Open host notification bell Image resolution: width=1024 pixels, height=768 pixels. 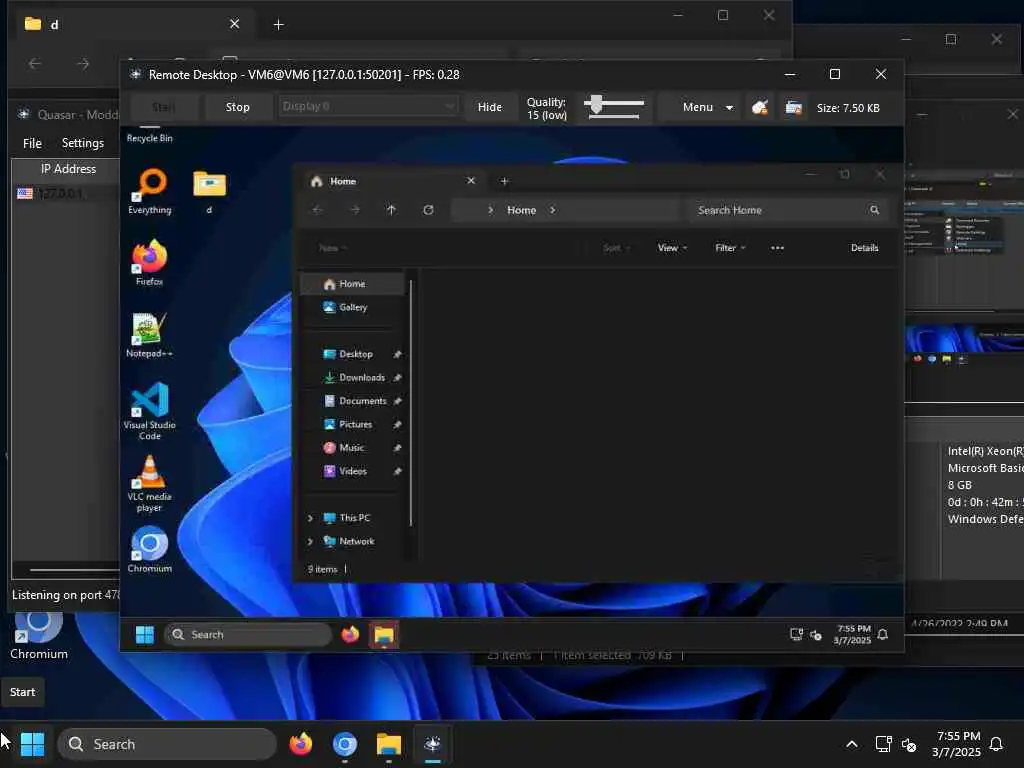coord(997,744)
